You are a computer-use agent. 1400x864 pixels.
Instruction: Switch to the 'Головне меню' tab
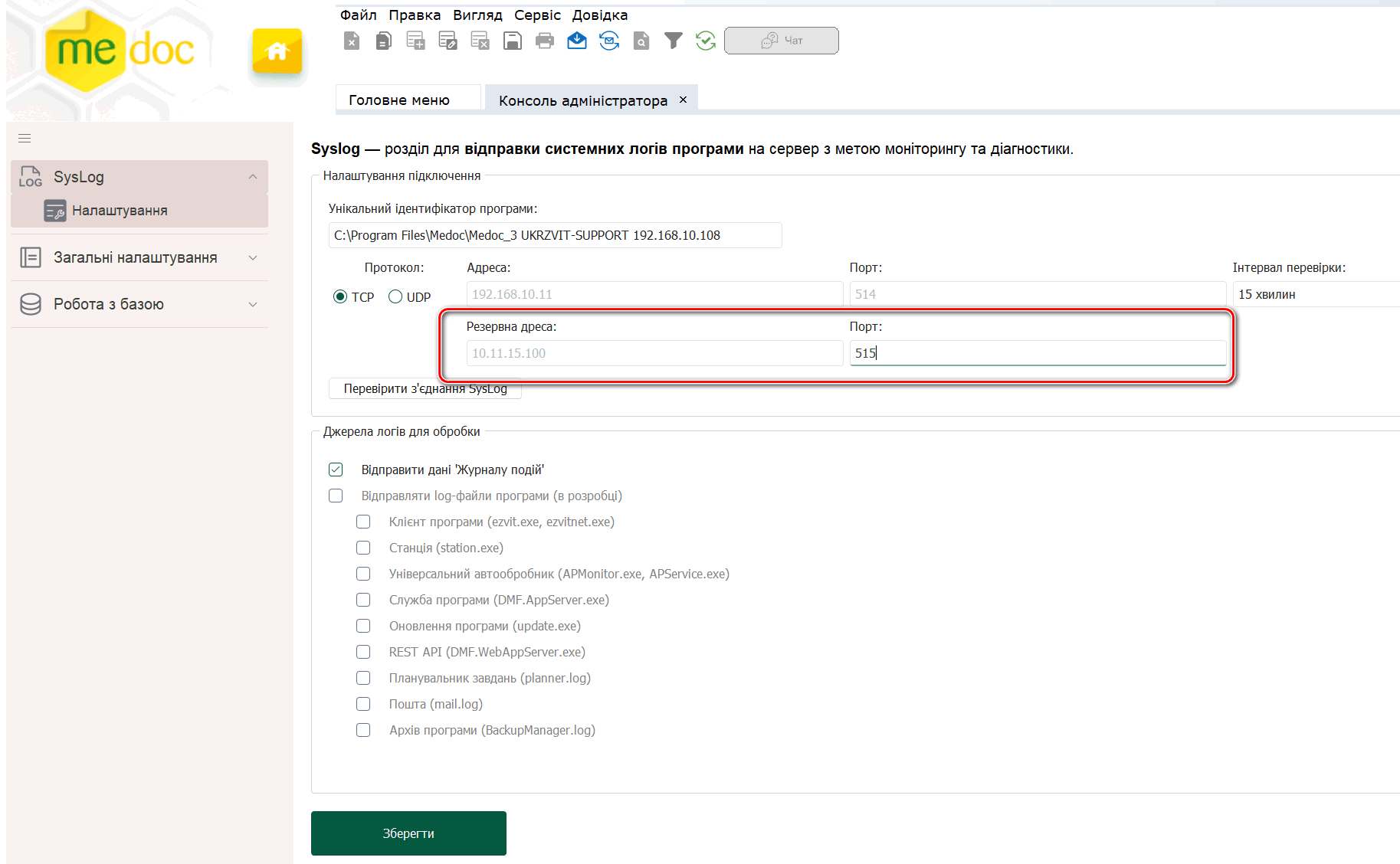[x=399, y=100]
